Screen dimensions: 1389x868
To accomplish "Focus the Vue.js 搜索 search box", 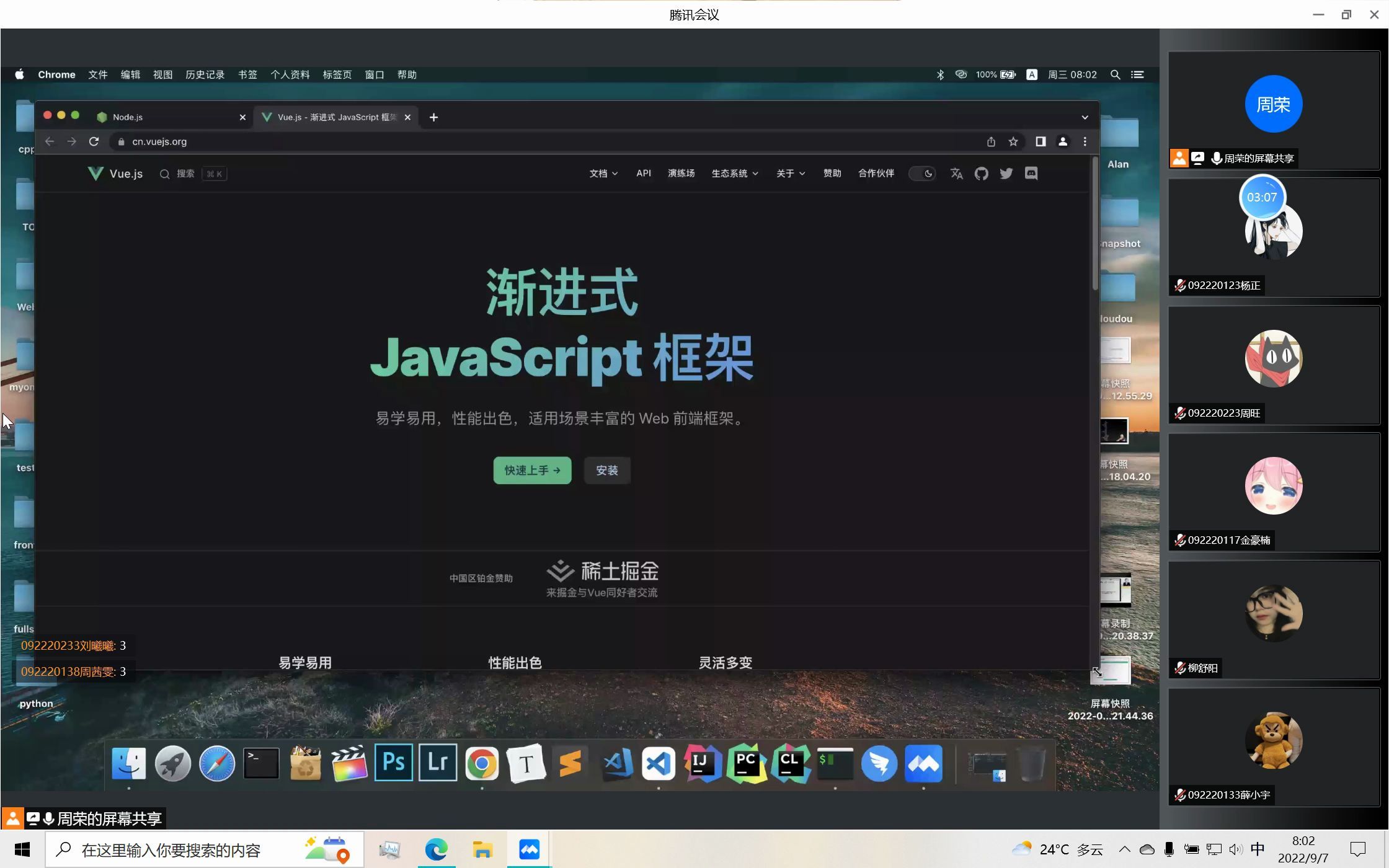I will click(193, 174).
